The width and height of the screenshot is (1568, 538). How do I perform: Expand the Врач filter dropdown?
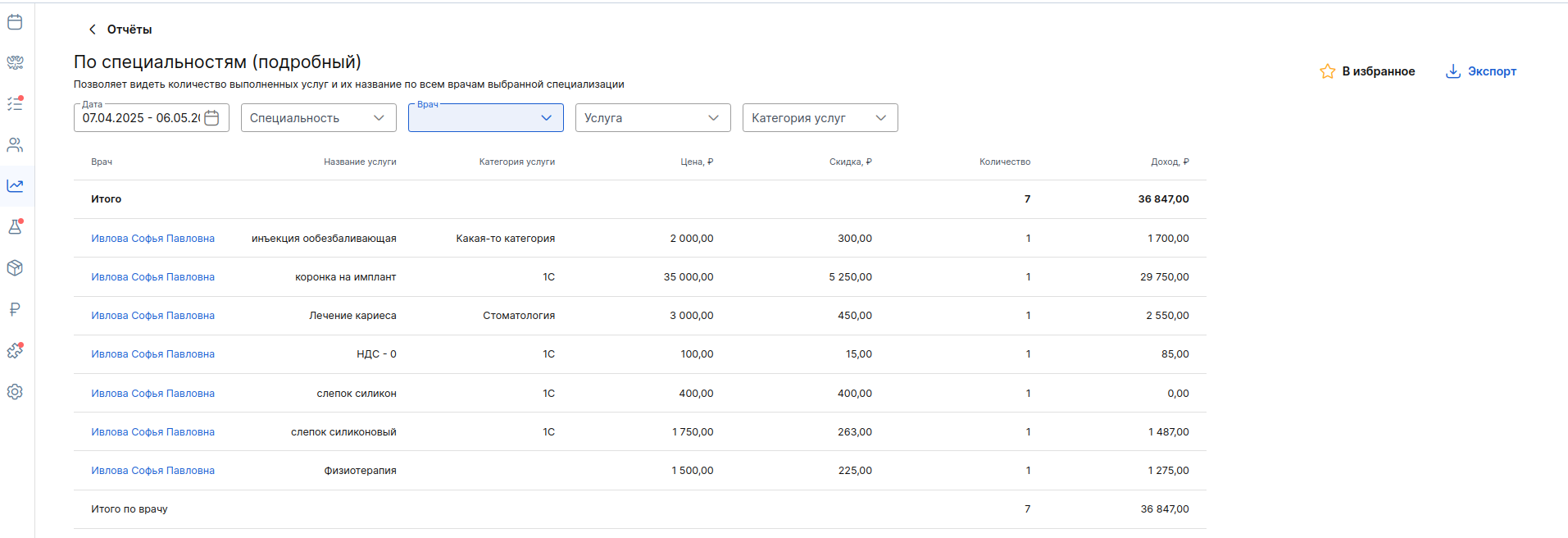coord(486,118)
